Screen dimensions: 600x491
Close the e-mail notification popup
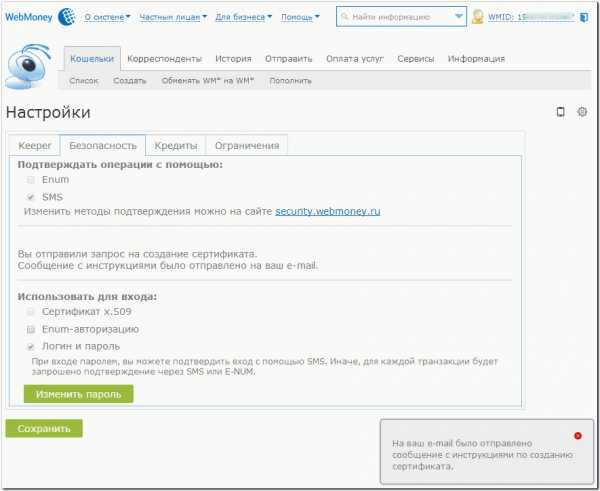pos(578,436)
